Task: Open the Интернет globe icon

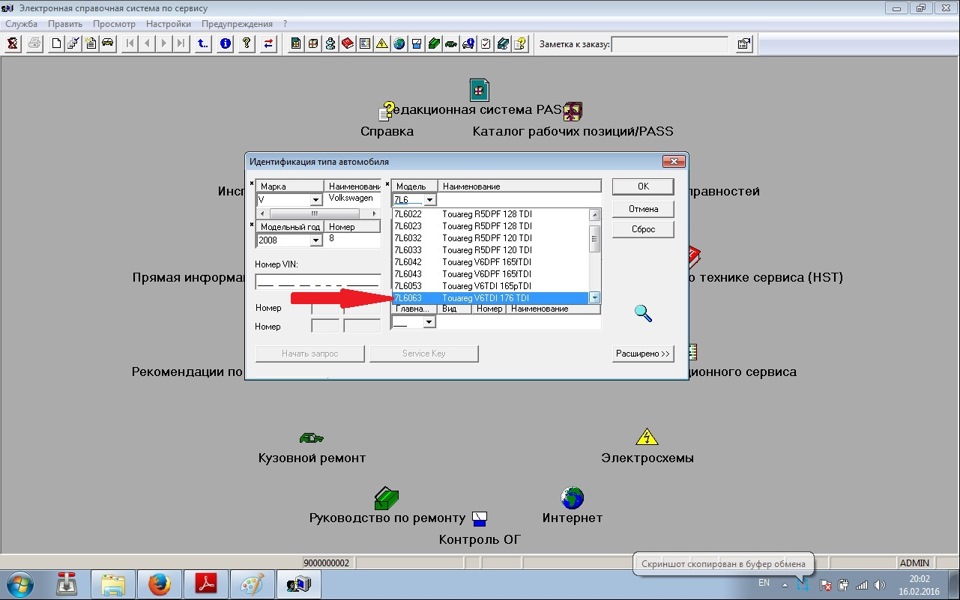Action: [572, 498]
